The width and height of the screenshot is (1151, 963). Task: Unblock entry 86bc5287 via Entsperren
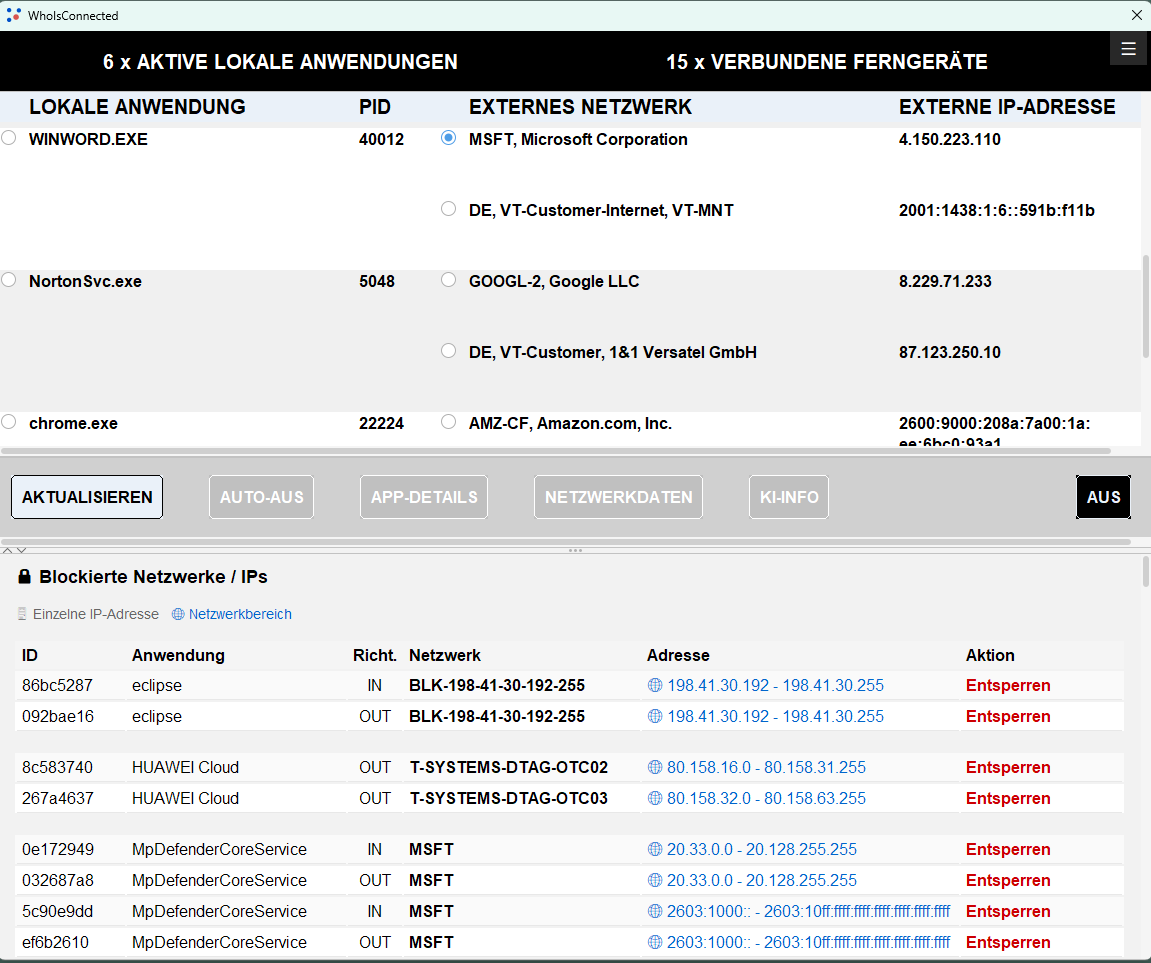(1008, 685)
